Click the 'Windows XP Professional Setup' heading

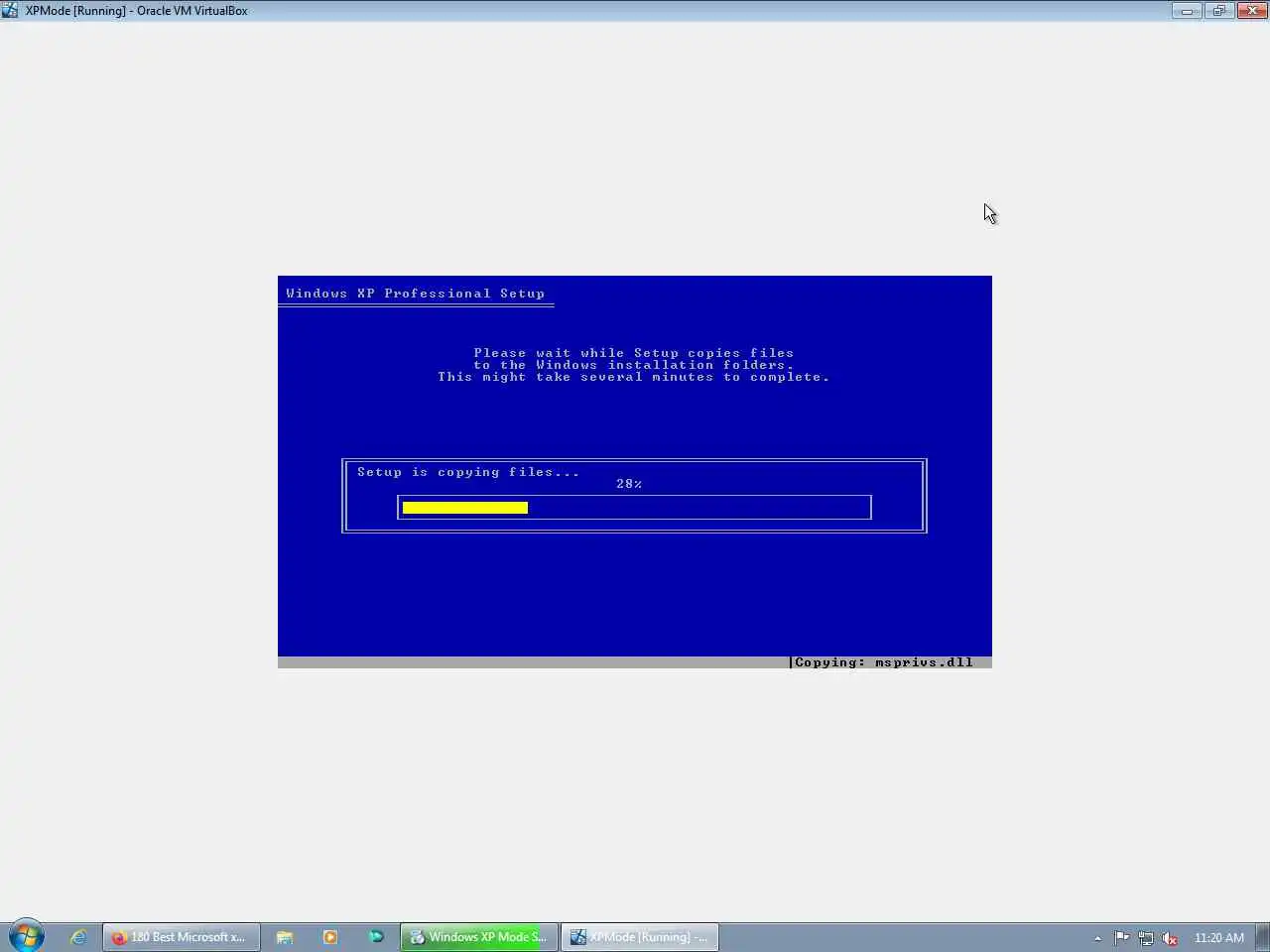(x=415, y=294)
